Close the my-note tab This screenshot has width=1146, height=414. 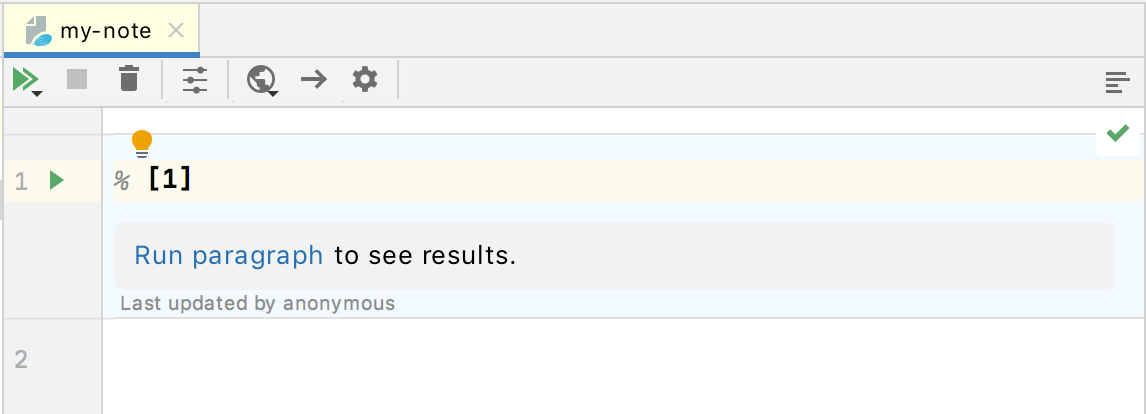click(176, 31)
